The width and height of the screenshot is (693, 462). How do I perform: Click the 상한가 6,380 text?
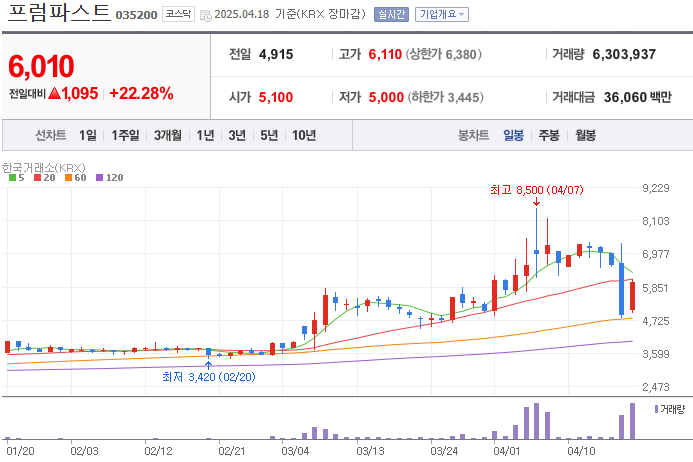click(x=444, y=54)
